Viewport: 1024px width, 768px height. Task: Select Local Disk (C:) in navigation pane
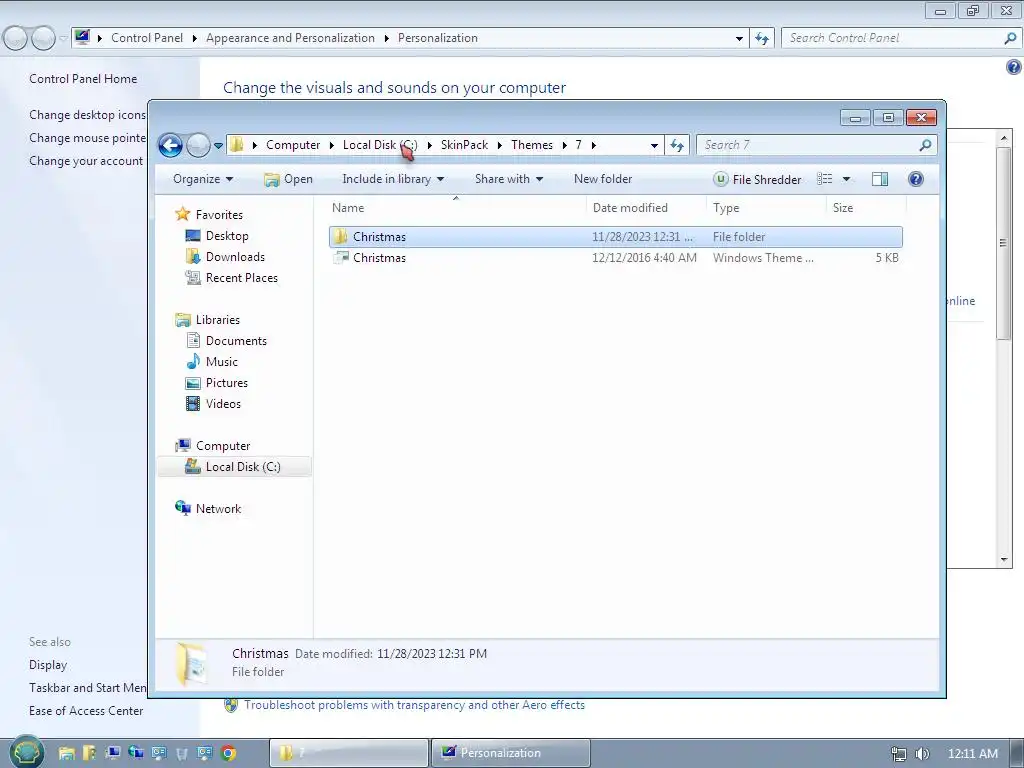tap(234, 466)
